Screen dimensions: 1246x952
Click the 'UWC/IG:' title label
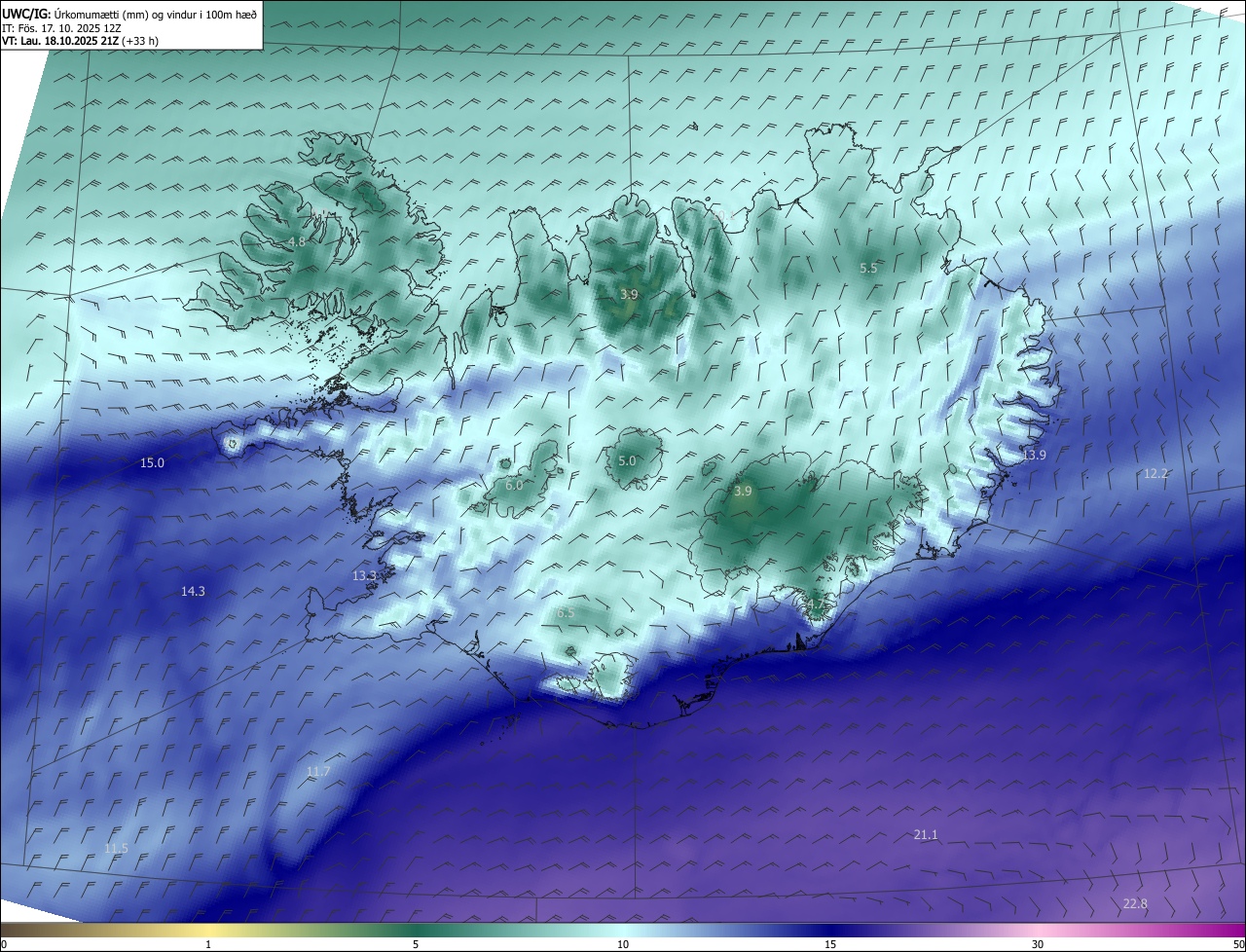pos(26,15)
